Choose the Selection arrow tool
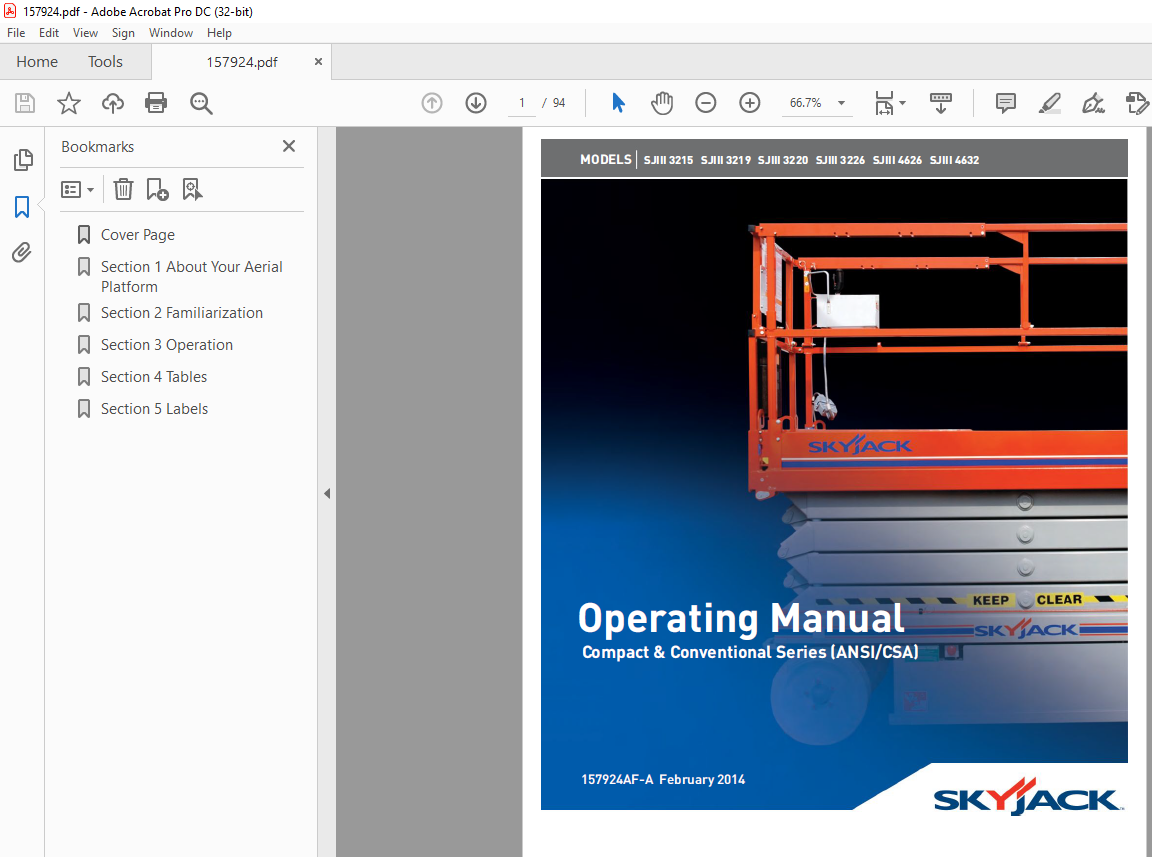Viewport: 1152px width, 857px height. pos(619,103)
